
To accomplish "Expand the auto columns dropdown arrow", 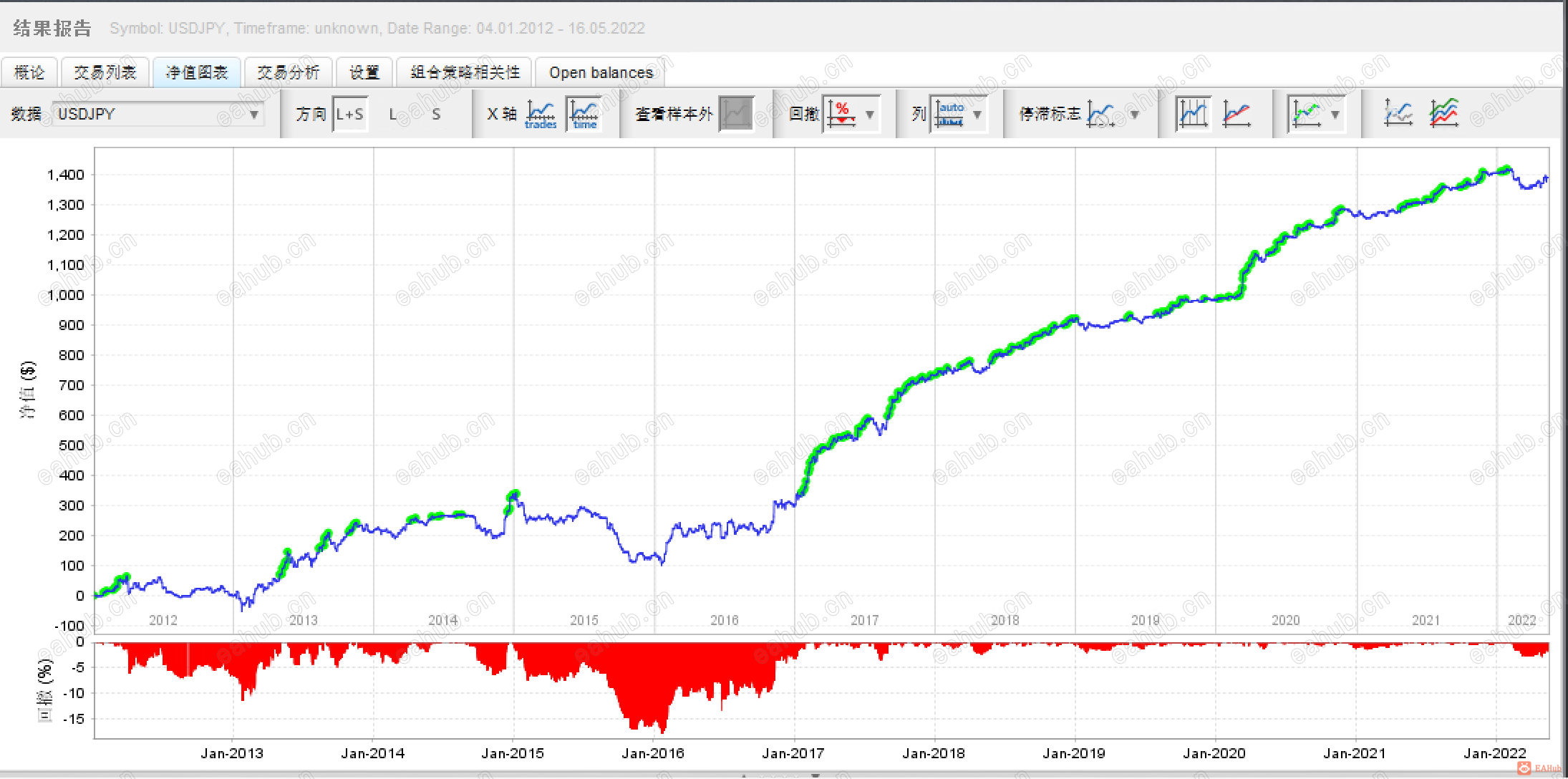I will pos(977,114).
